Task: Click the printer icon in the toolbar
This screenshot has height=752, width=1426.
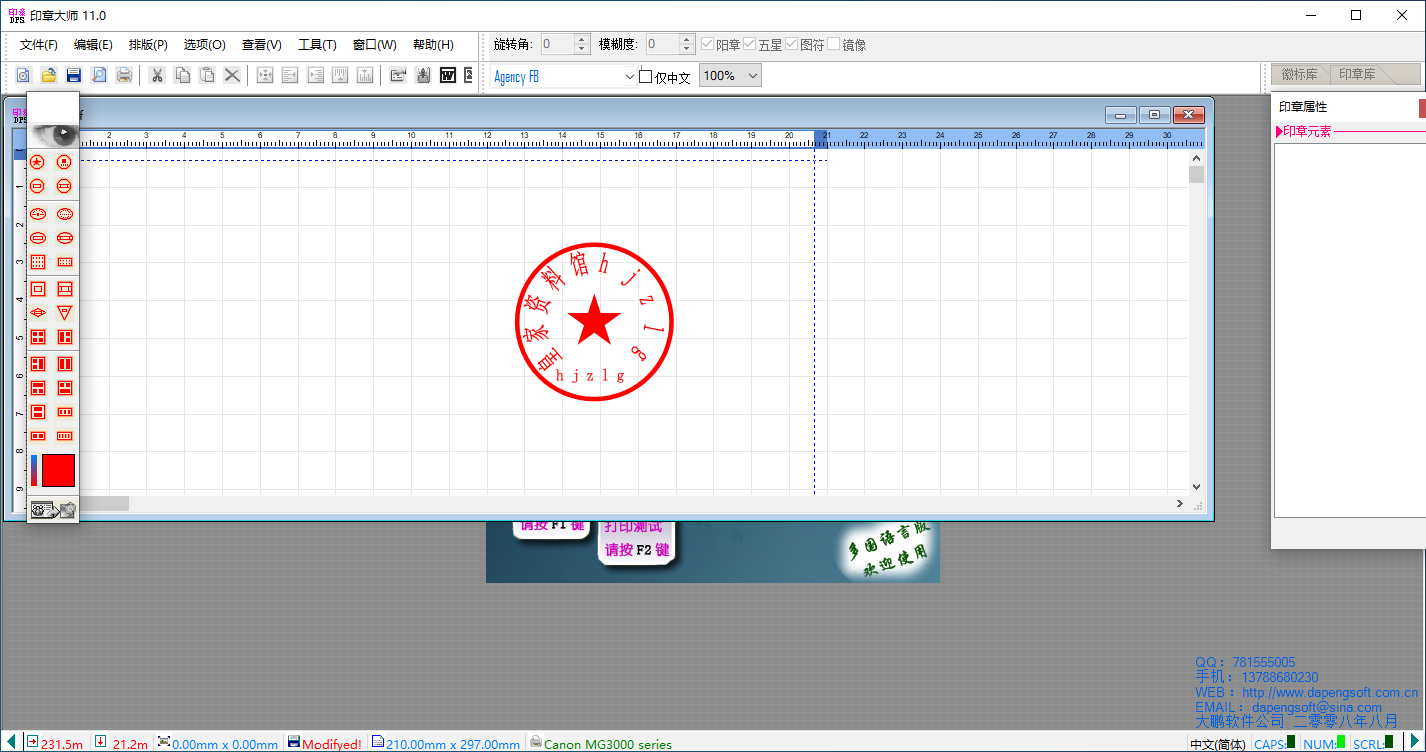Action: pyautogui.click(x=124, y=75)
